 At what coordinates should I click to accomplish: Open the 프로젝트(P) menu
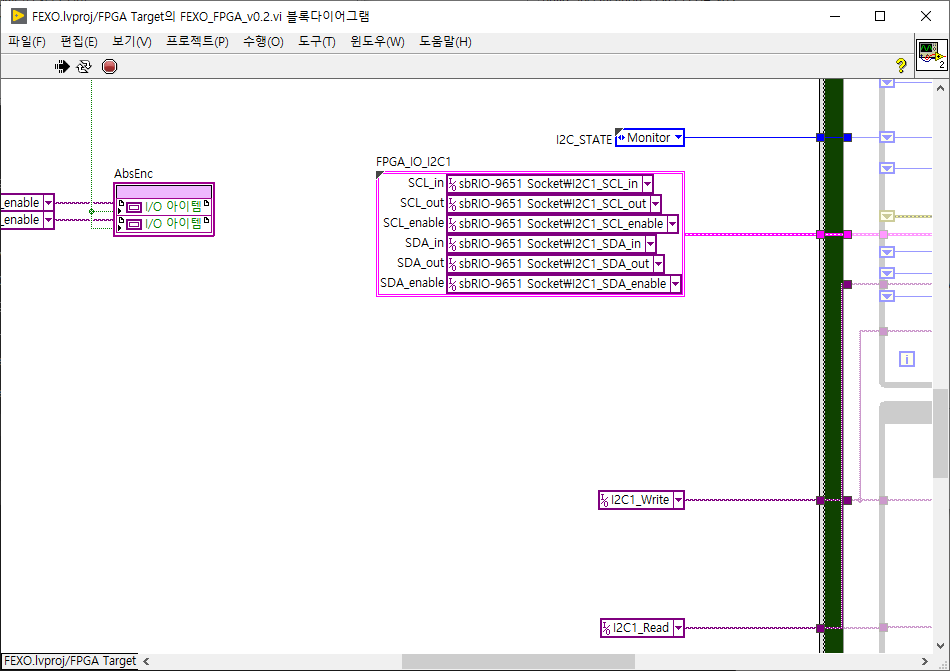[197, 42]
